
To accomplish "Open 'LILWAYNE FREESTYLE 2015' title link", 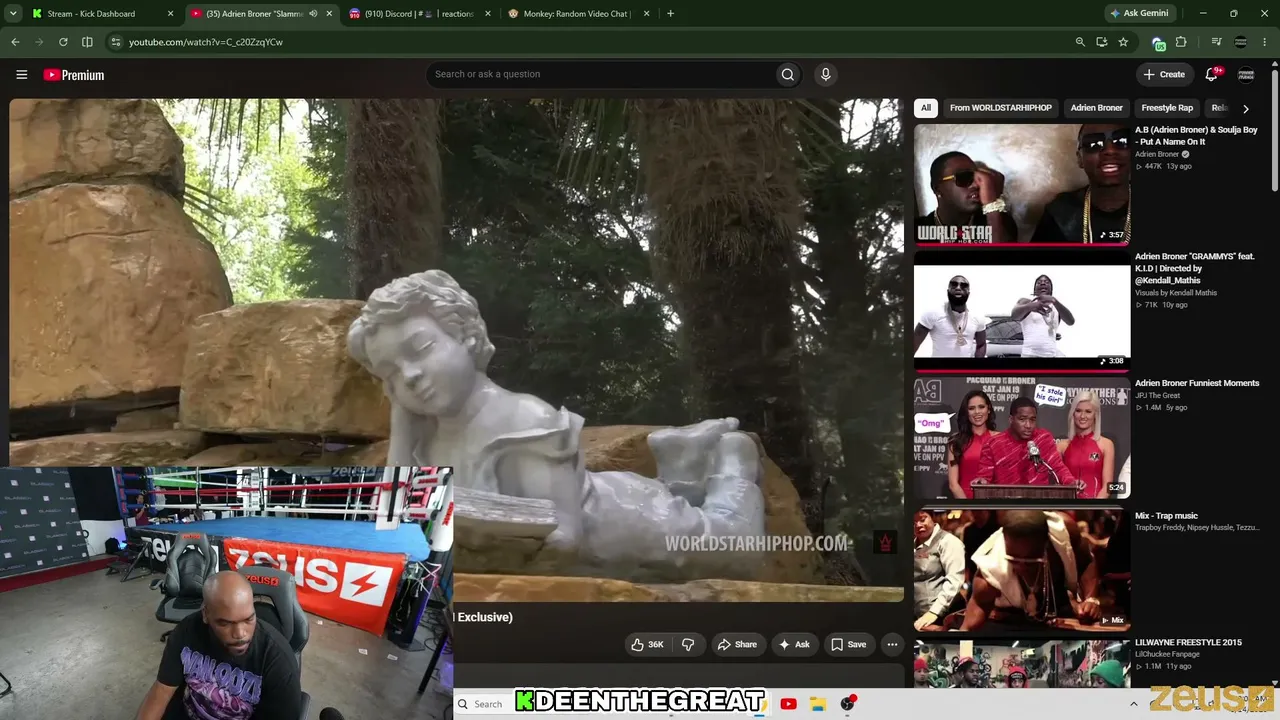I will click(1188, 643).
